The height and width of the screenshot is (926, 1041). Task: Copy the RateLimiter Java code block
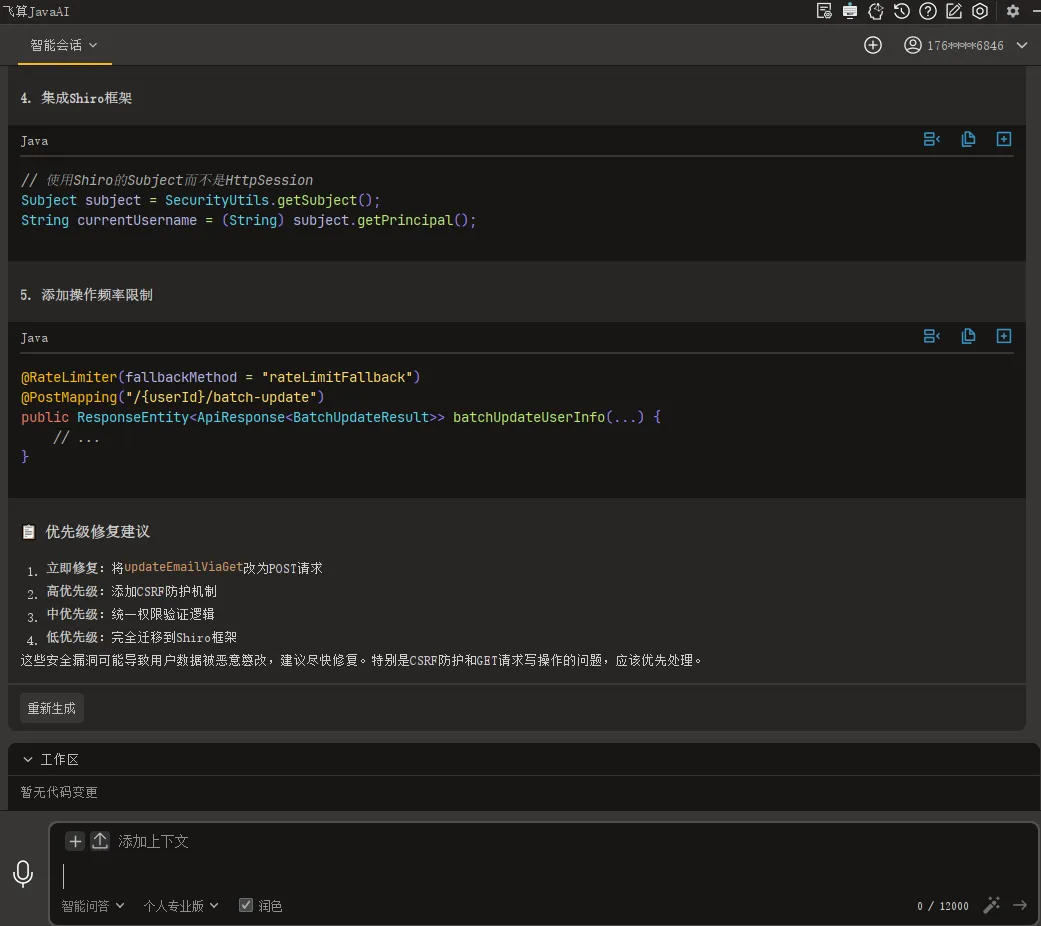[x=969, y=337]
